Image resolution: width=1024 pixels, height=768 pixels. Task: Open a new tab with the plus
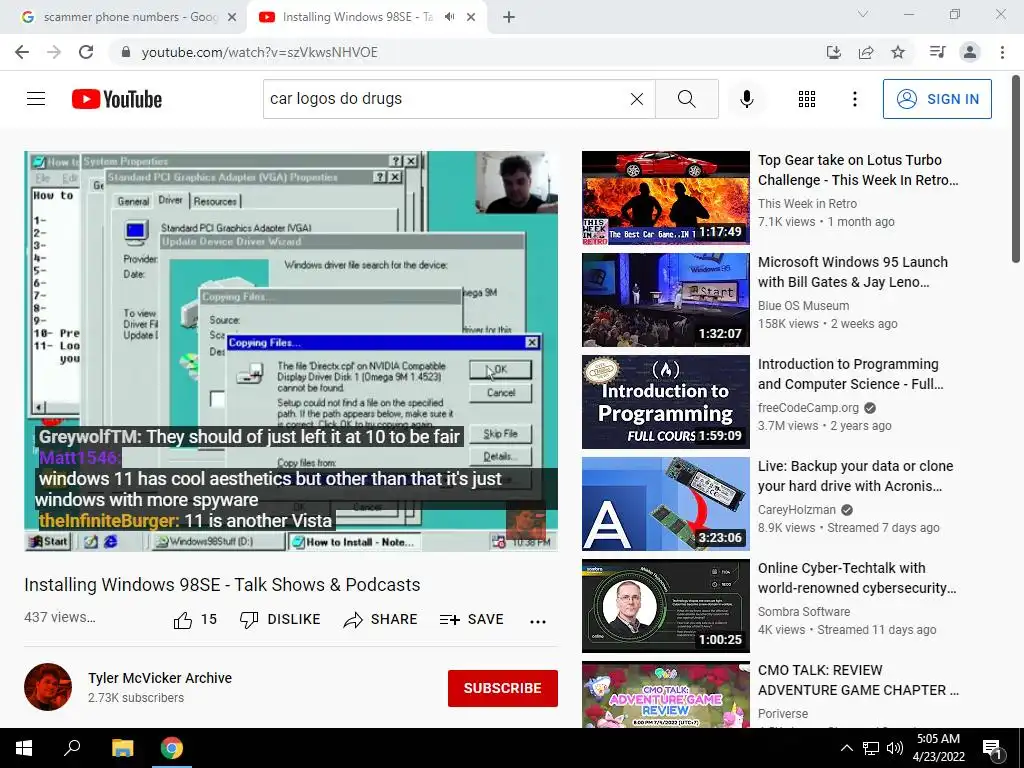pos(509,17)
